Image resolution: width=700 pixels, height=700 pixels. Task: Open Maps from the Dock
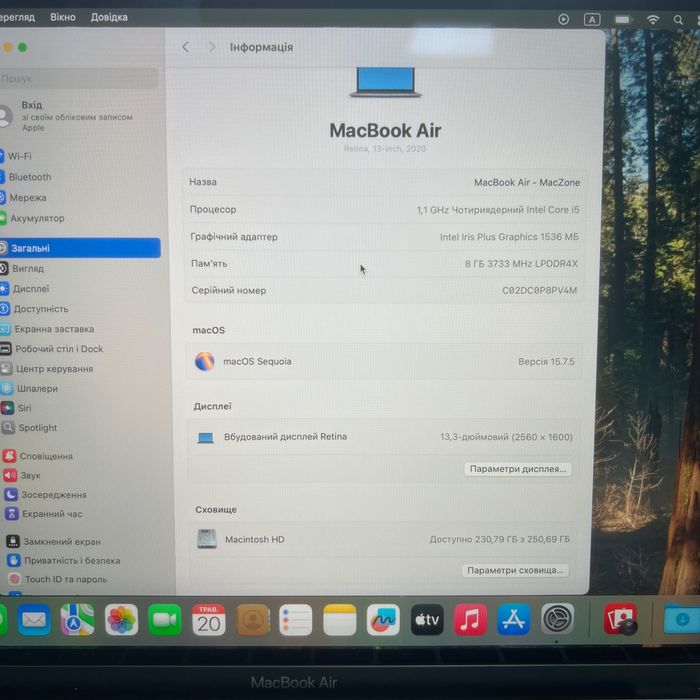77,619
